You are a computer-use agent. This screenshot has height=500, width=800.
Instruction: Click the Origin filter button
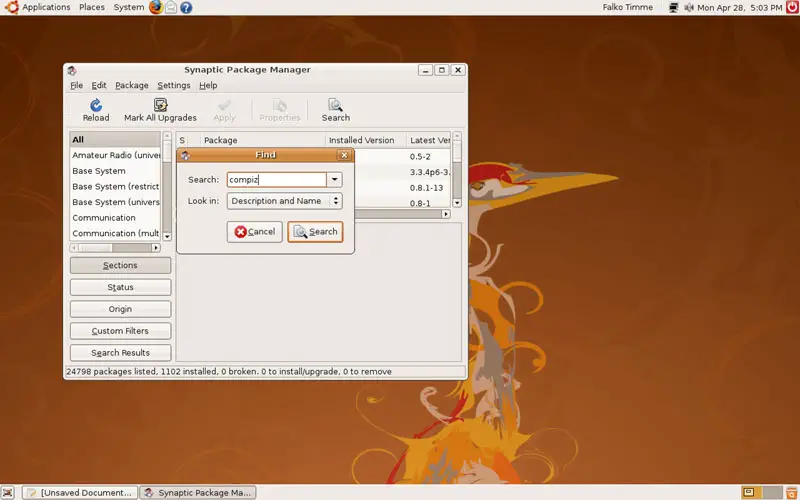pos(120,309)
